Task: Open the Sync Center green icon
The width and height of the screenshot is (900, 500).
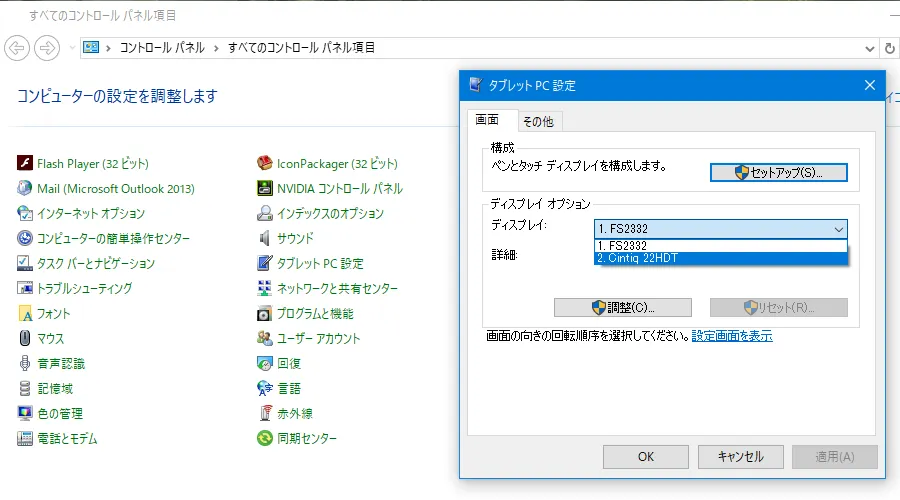Action: coord(265,438)
